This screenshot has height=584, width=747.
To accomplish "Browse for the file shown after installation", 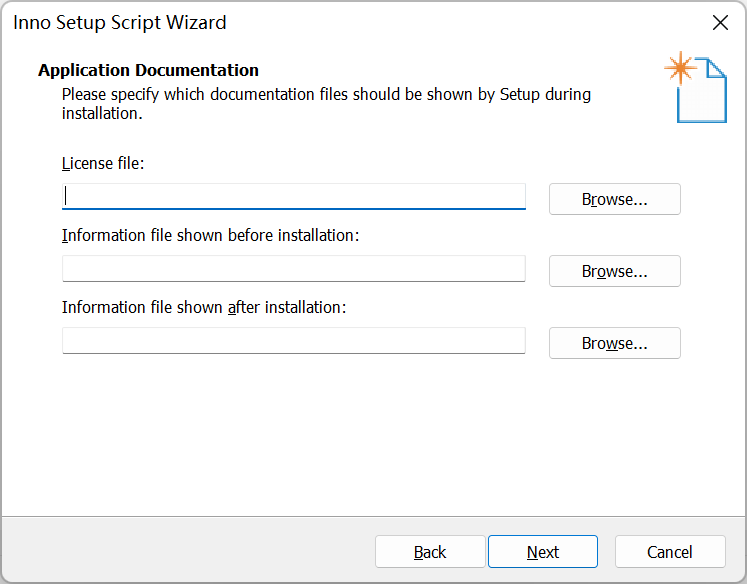I will (614, 343).
